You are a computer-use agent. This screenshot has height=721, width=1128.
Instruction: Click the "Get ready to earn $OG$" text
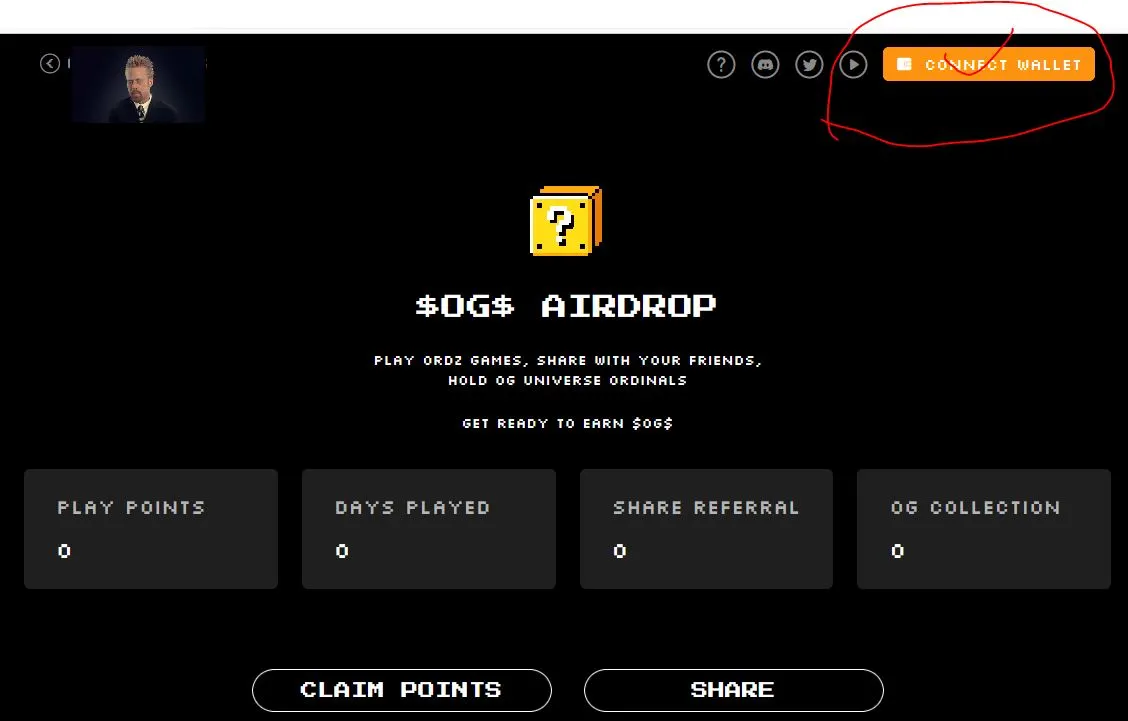tap(567, 423)
